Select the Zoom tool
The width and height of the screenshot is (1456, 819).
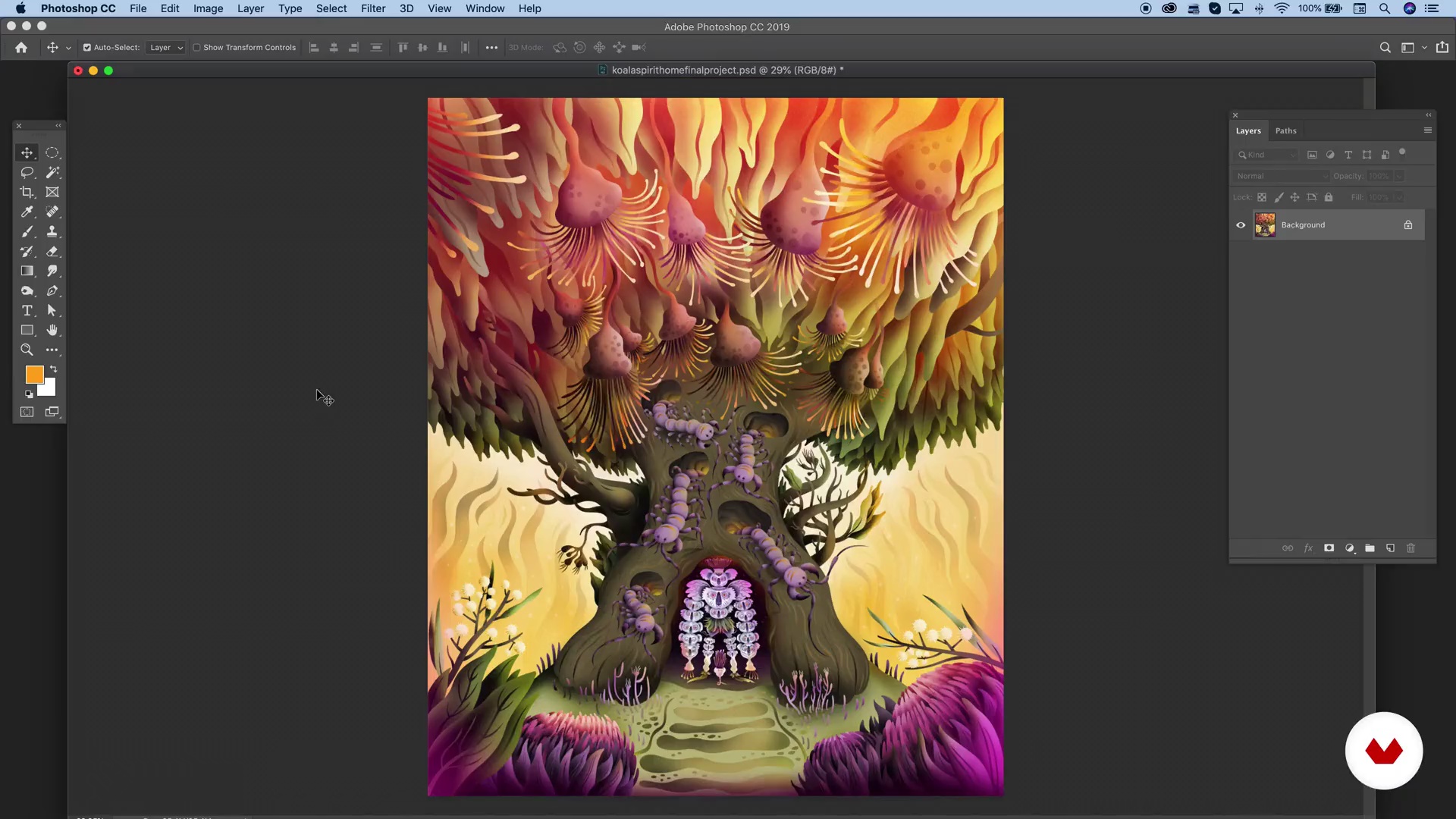tap(27, 350)
